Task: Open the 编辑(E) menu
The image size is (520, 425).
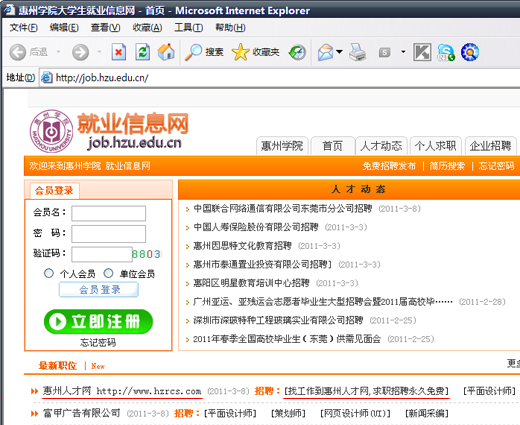Action: [64, 27]
